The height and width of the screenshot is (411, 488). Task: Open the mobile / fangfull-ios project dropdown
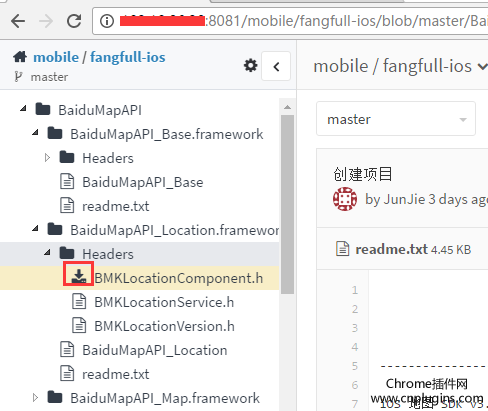[x=400, y=66]
